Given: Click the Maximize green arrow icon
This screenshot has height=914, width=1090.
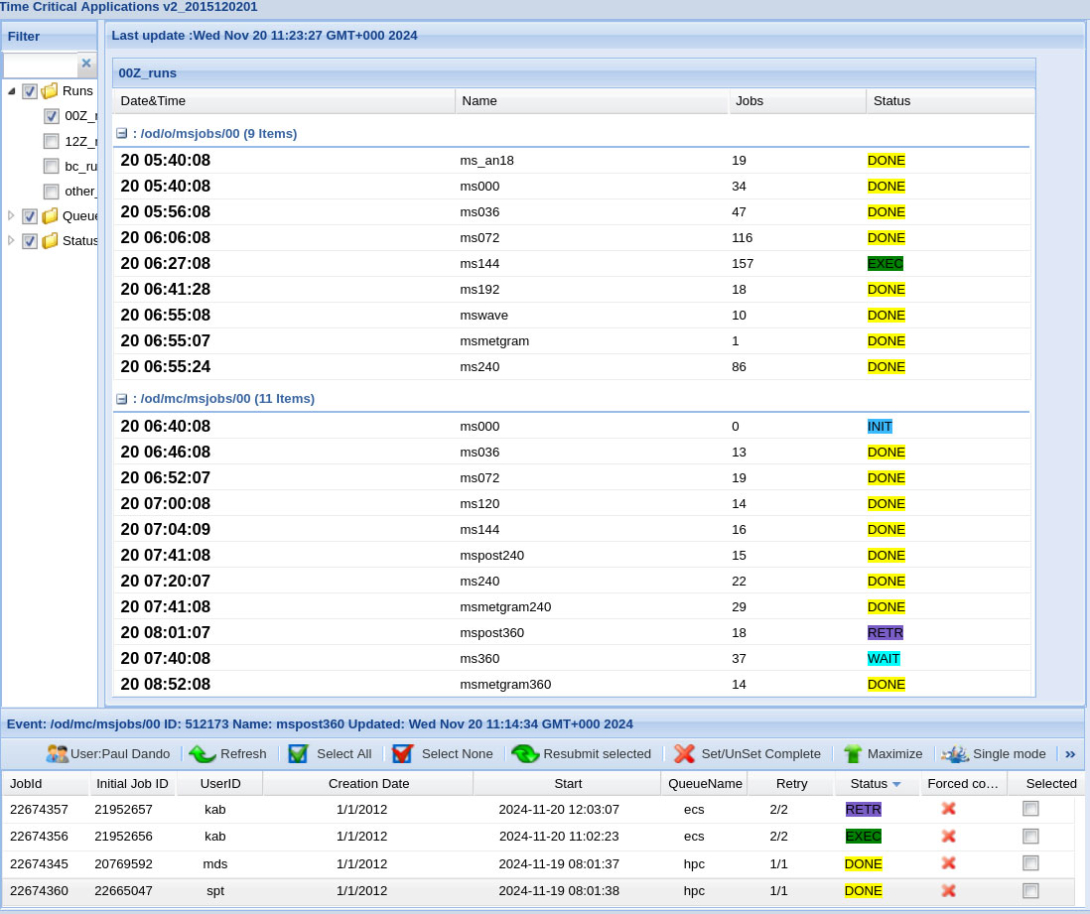Looking at the screenshot, I should tap(852, 753).
